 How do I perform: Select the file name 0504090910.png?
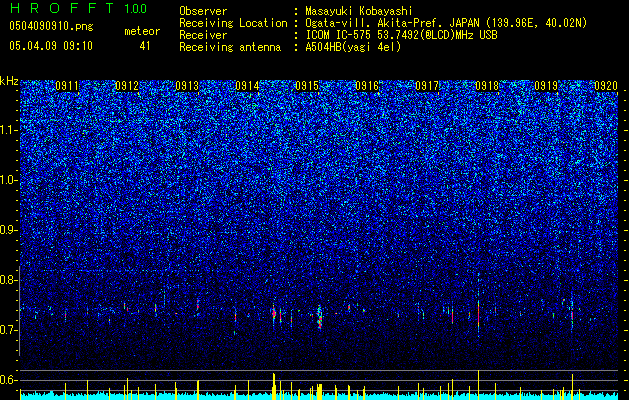click(x=51, y=27)
